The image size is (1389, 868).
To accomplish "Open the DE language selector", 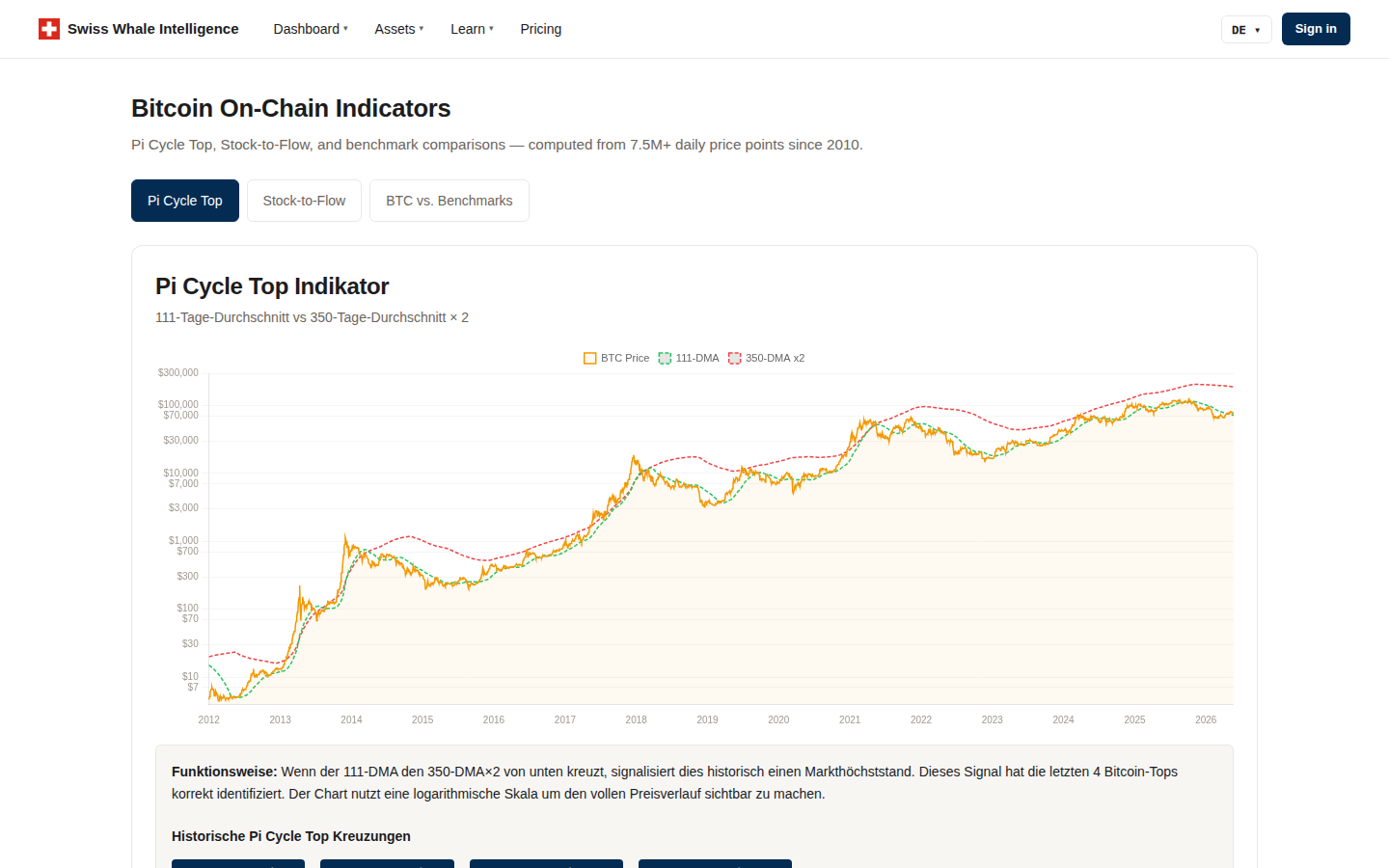I will coord(1246,30).
